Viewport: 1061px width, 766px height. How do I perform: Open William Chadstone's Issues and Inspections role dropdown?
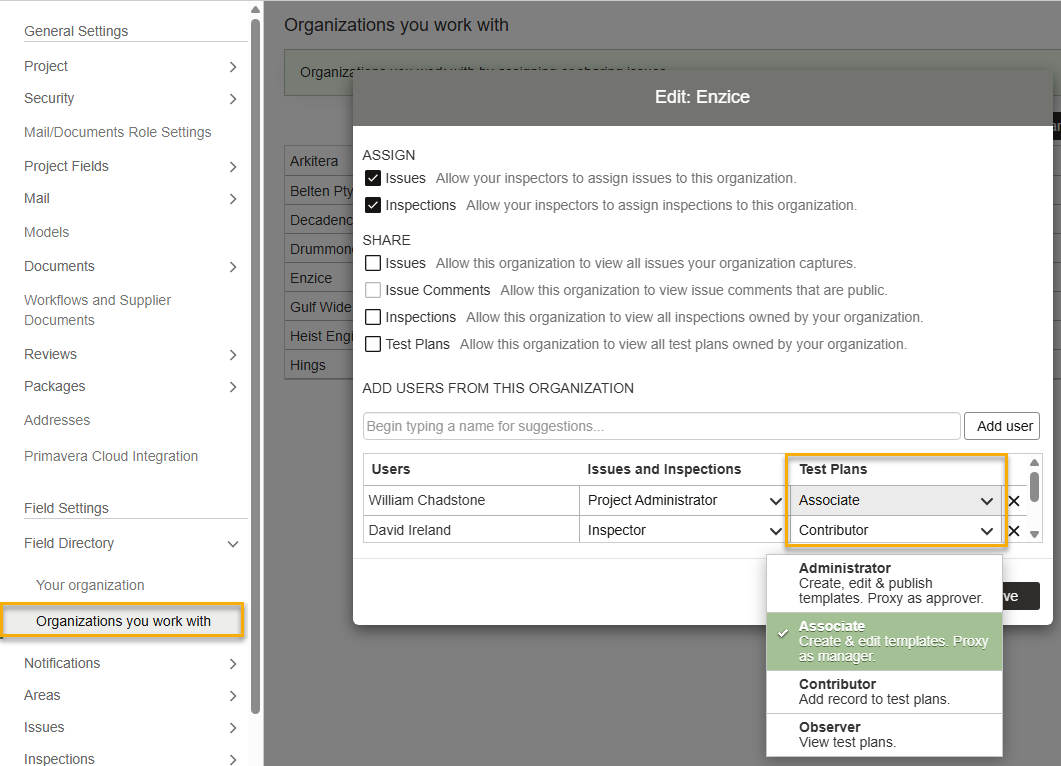(x=683, y=501)
